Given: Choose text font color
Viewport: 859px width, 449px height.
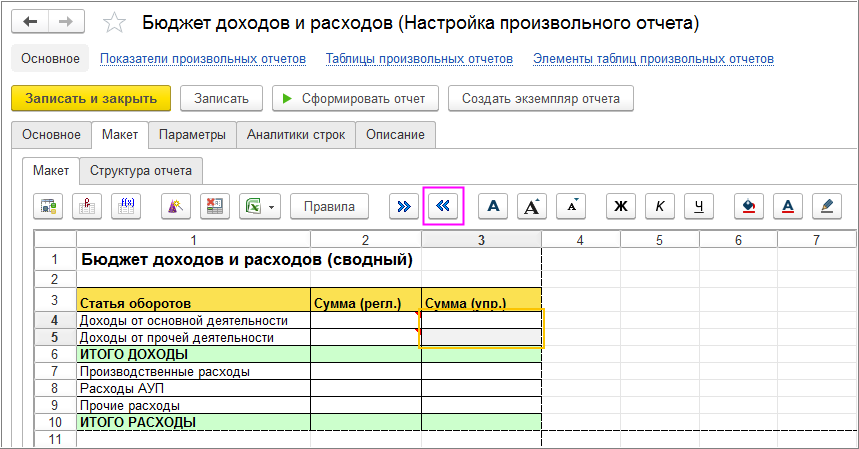Looking at the screenshot, I should click(788, 206).
